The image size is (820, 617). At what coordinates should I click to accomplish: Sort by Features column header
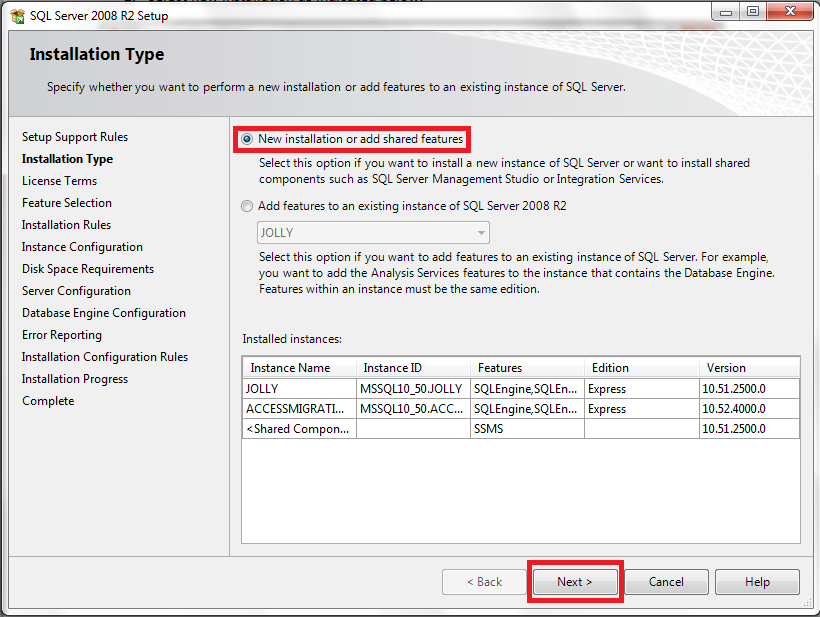coord(527,368)
